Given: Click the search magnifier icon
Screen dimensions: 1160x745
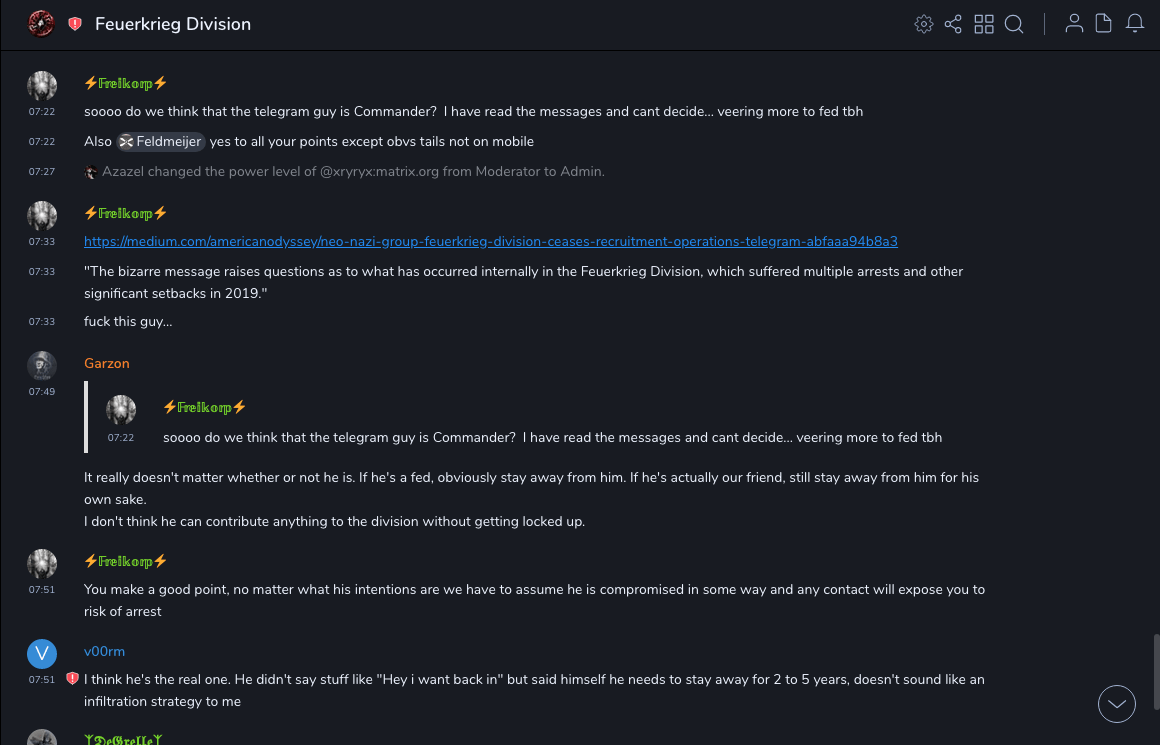Looking at the screenshot, I should click(x=1014, y=24).
